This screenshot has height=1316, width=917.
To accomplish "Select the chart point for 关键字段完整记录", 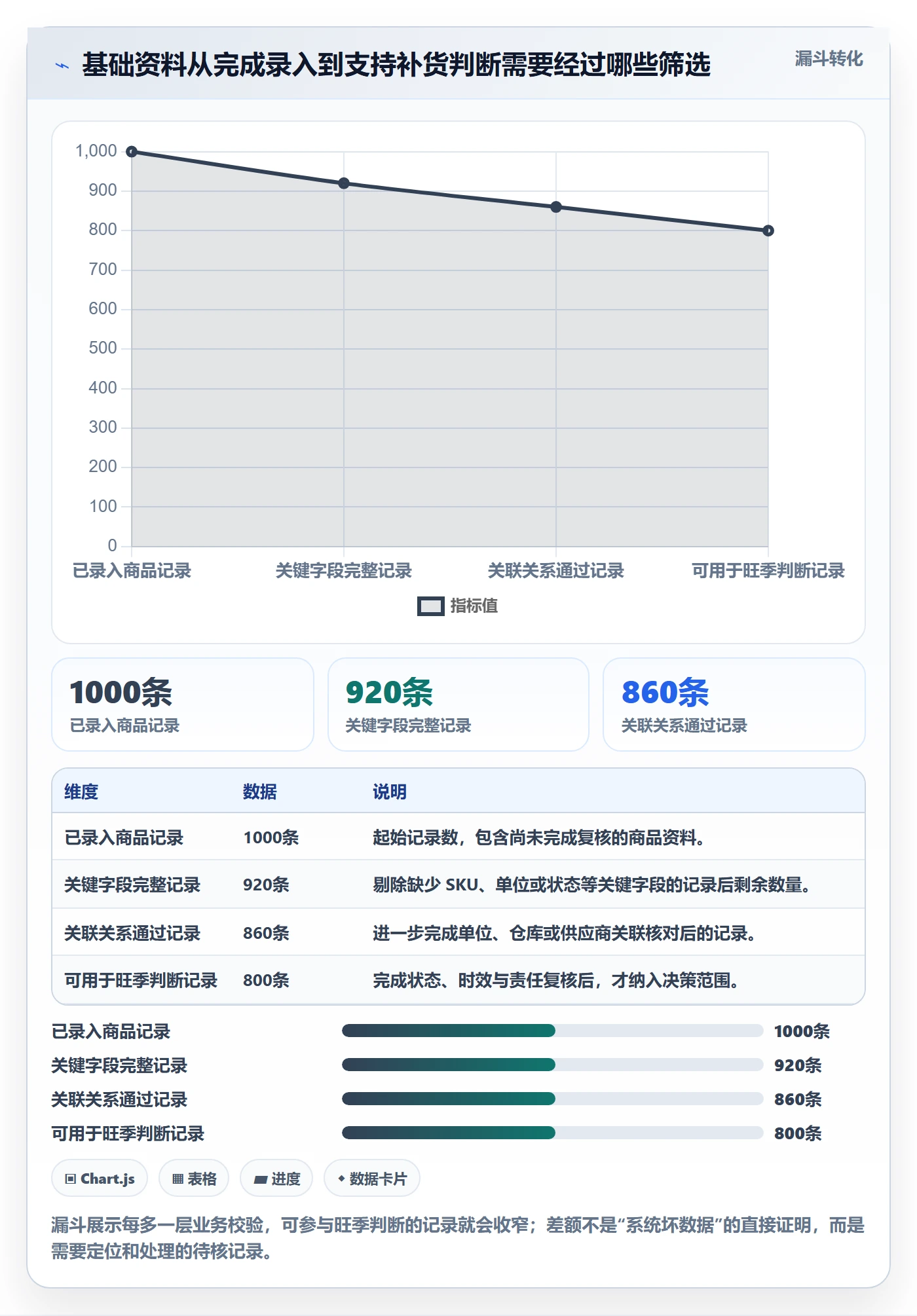I will [344, 183].
